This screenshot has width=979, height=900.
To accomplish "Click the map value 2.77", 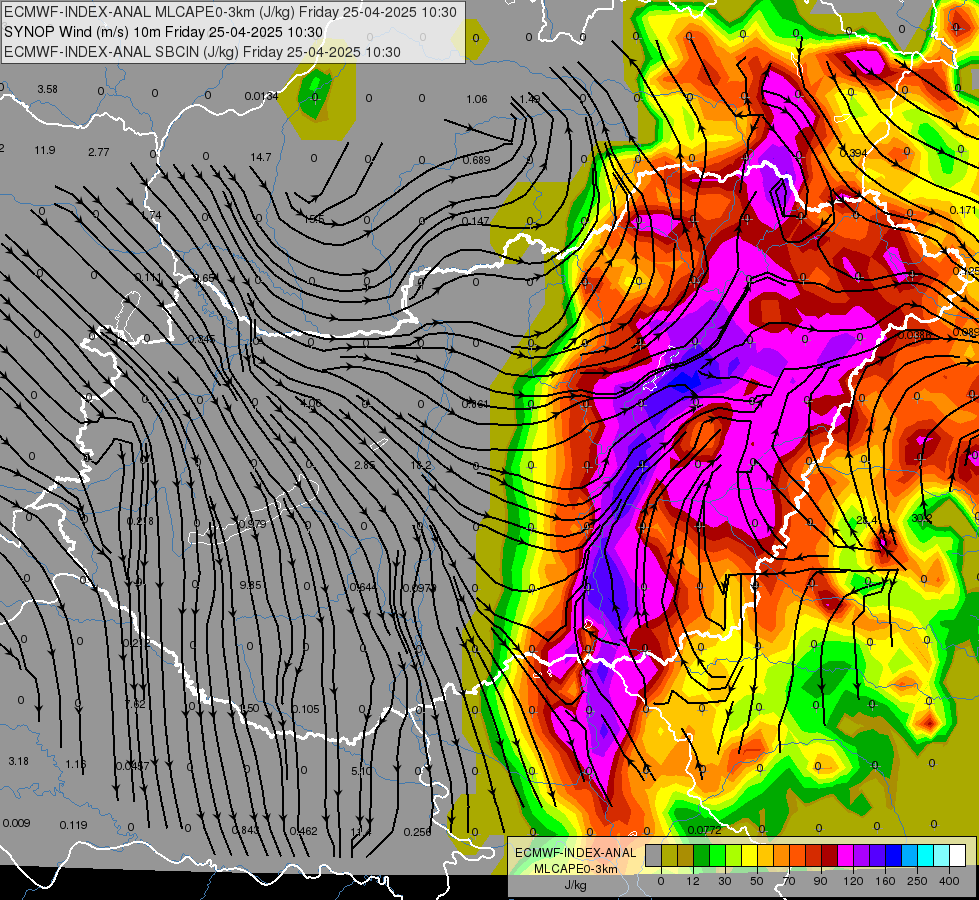I will pyautogui.click(x=99, y=152).
